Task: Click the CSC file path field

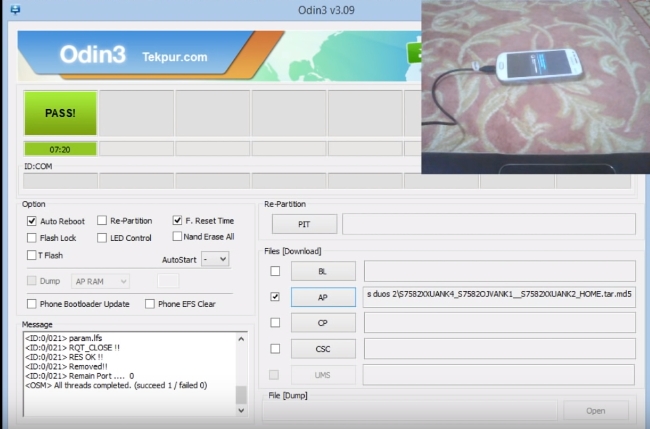Action: point(500,349)
